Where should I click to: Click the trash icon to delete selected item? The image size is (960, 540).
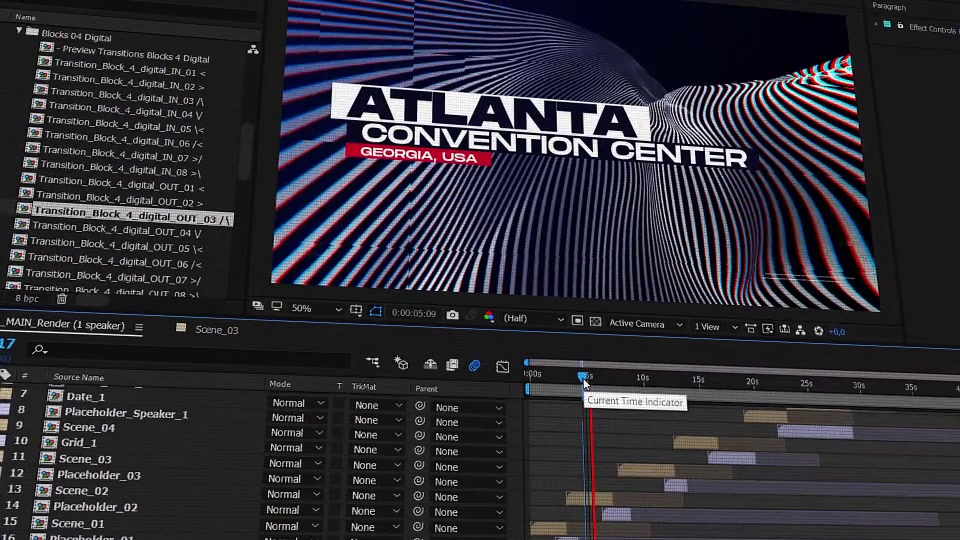click(62, 299)
